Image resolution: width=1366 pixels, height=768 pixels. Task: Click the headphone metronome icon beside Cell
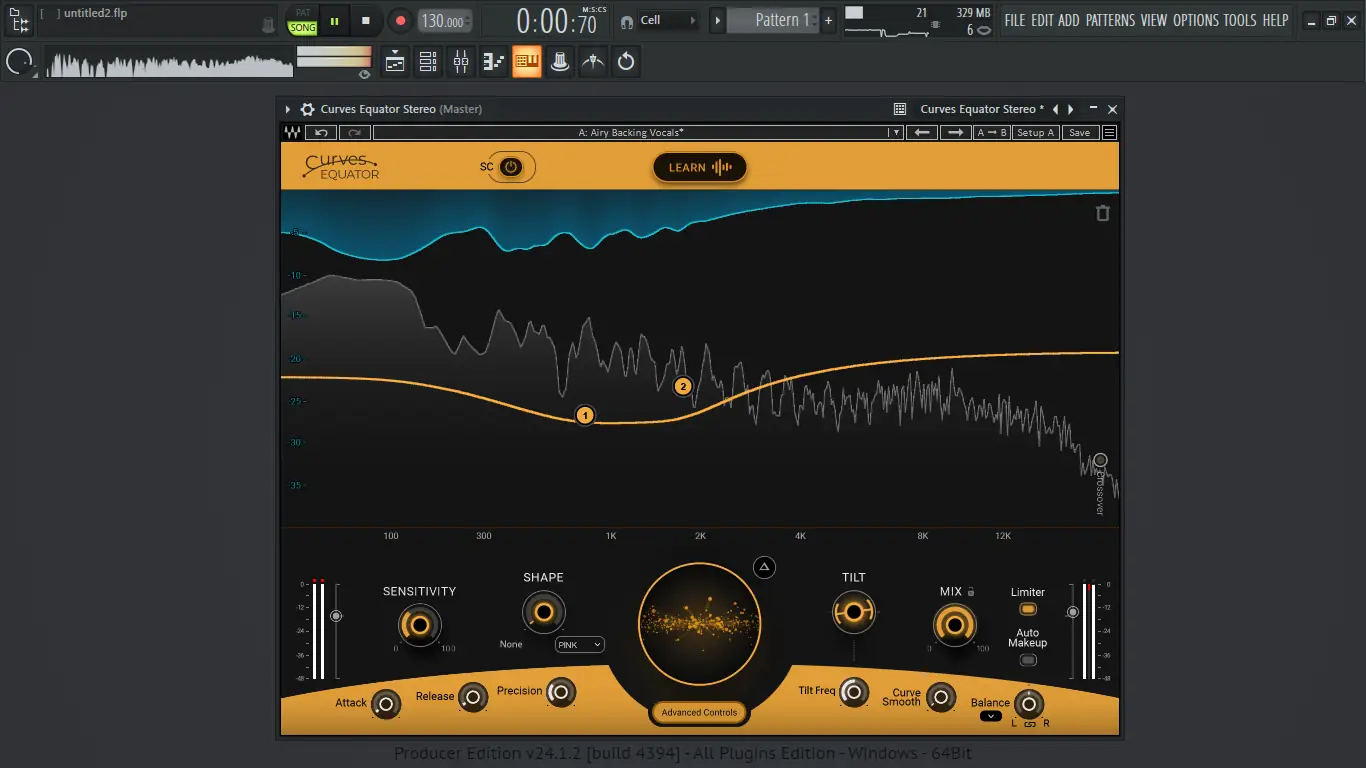pos(627,21)
